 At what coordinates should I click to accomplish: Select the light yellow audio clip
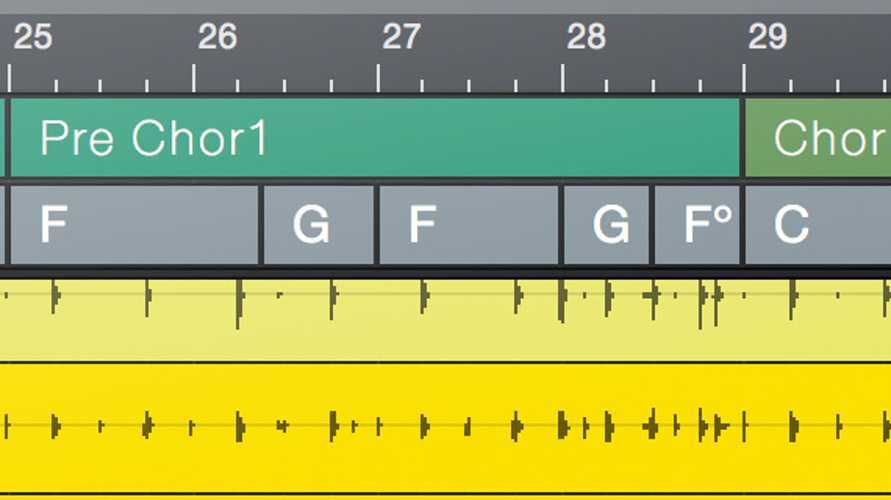pos(446,320)
